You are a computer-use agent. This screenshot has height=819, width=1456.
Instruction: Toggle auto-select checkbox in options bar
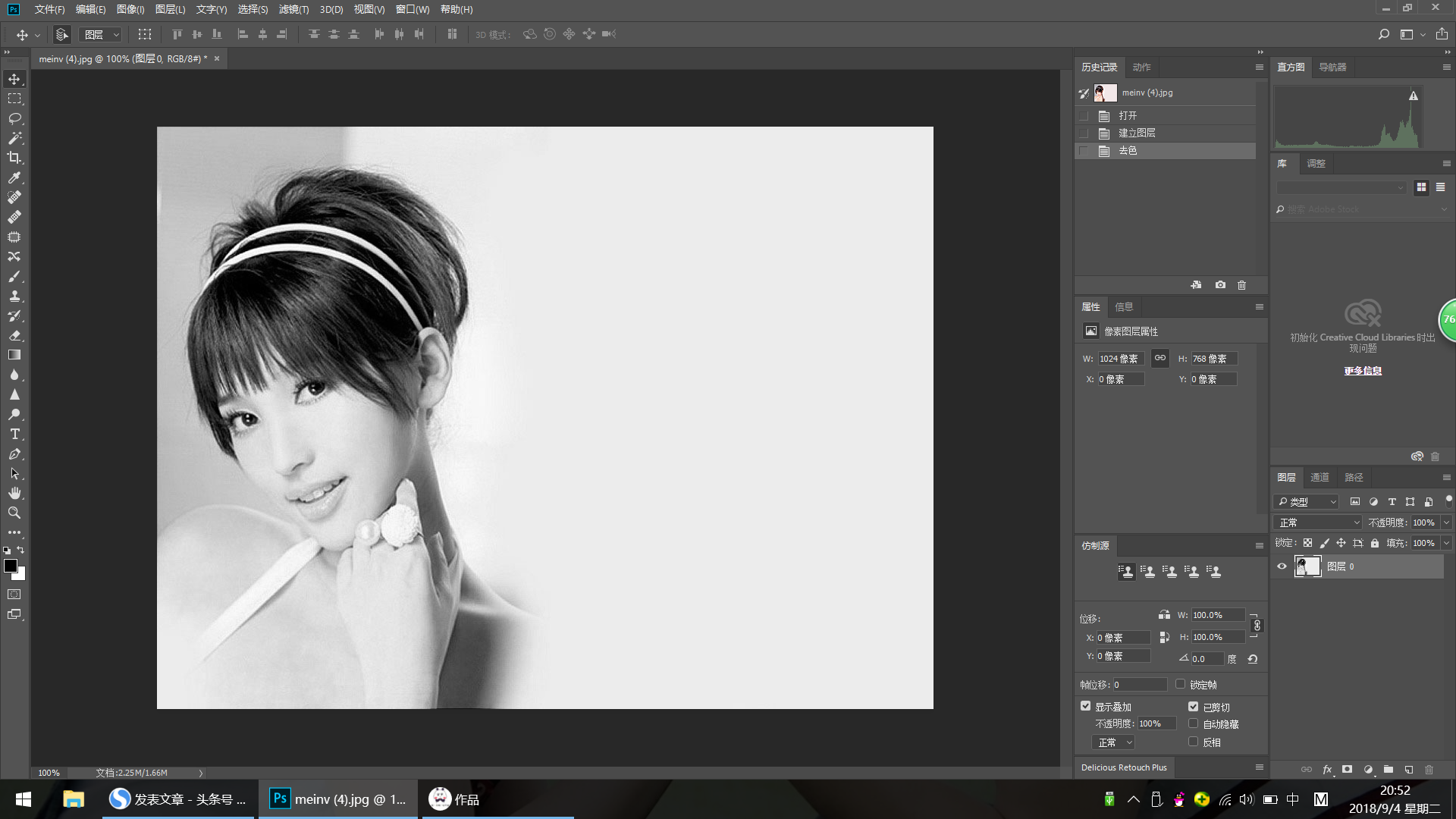click(x=62, y=34)
